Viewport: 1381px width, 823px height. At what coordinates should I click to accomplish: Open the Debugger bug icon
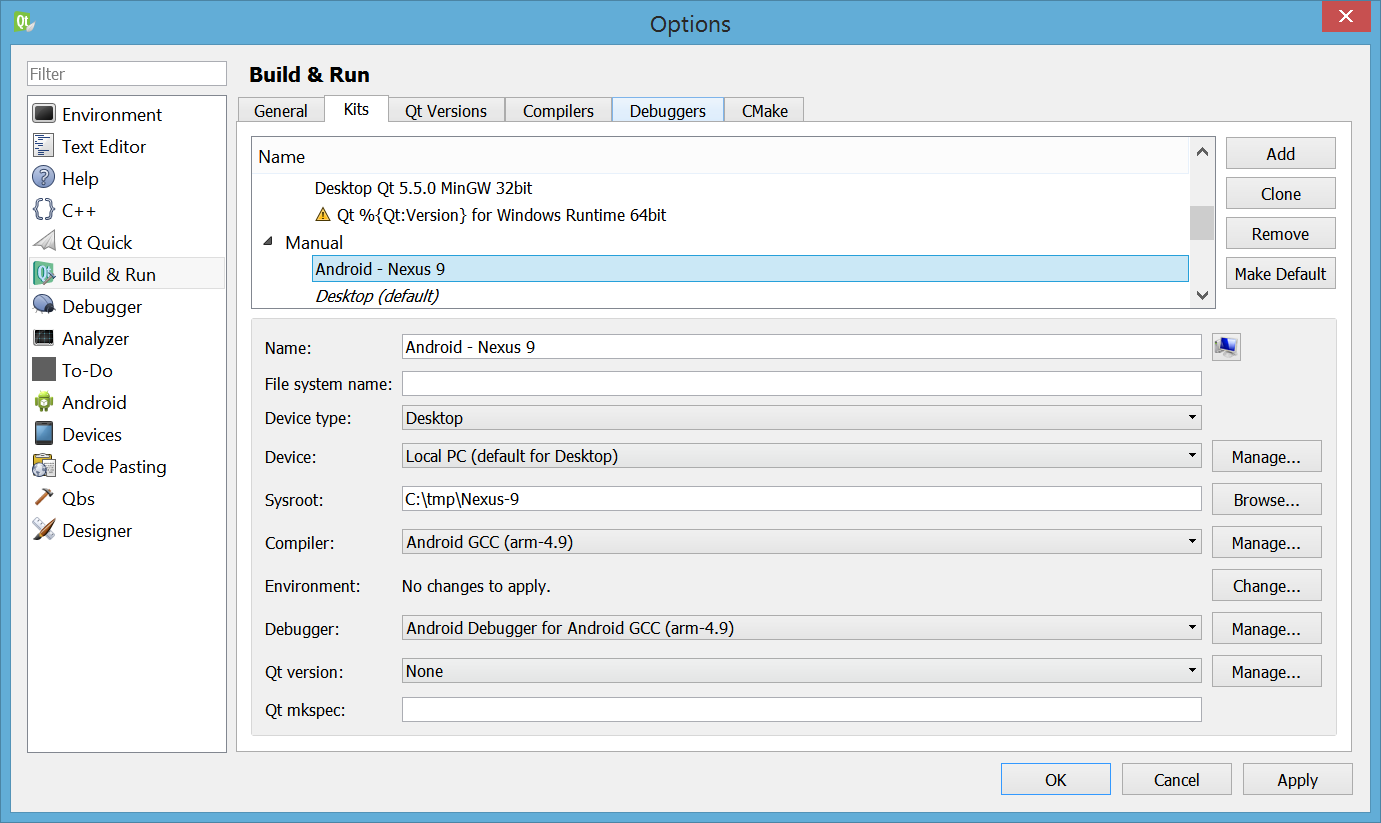pyautogui.click(x=44, y=306)
